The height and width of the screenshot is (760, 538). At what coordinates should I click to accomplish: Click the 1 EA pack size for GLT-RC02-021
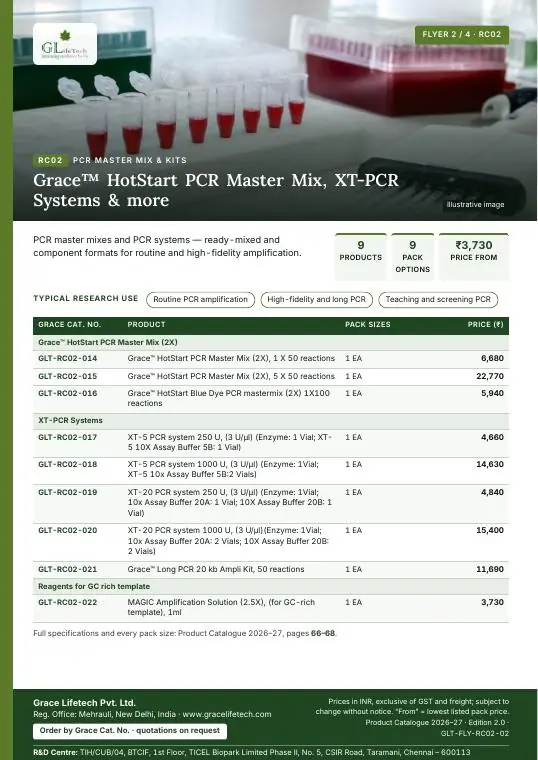click(353, 570)
